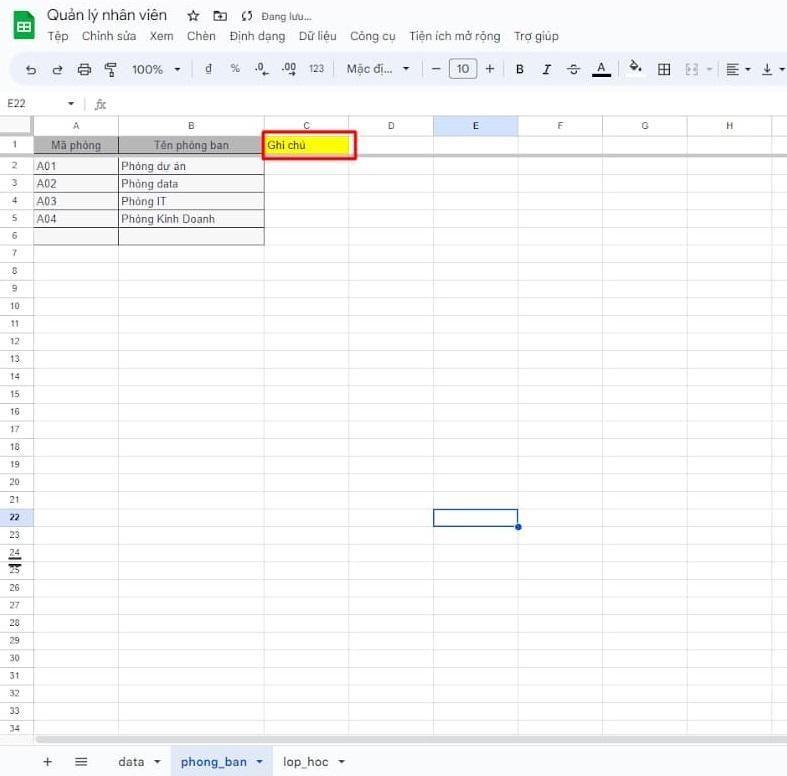Open the Google Sheets home logo
The height and width of the screenshot is (776, 787).
(24, 25)
